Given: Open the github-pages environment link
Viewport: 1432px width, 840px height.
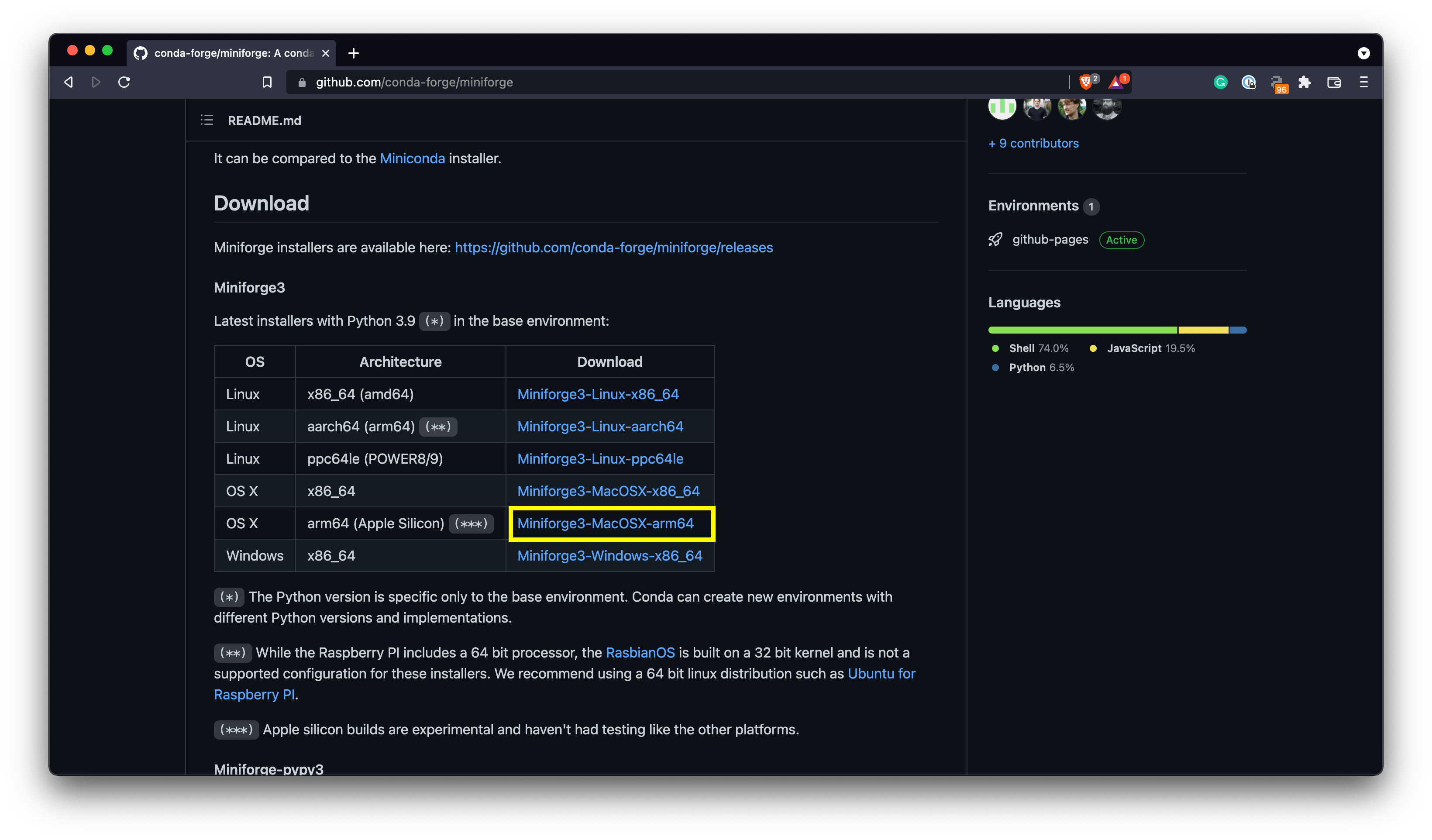Looking at the screenshot, I should (x=1050, y=240).
